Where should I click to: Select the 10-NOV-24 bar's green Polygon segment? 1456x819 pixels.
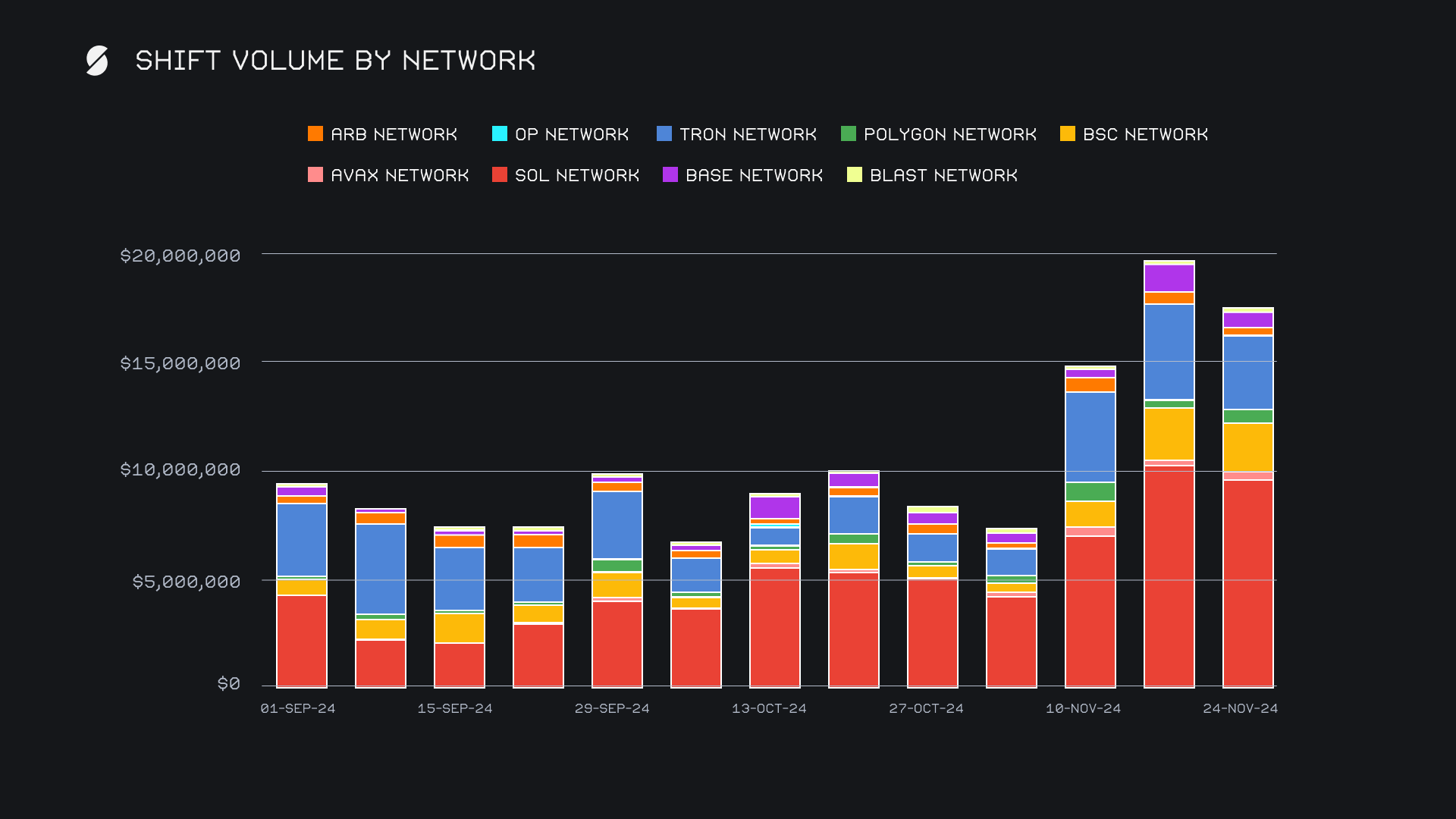tap(1090, 491)
